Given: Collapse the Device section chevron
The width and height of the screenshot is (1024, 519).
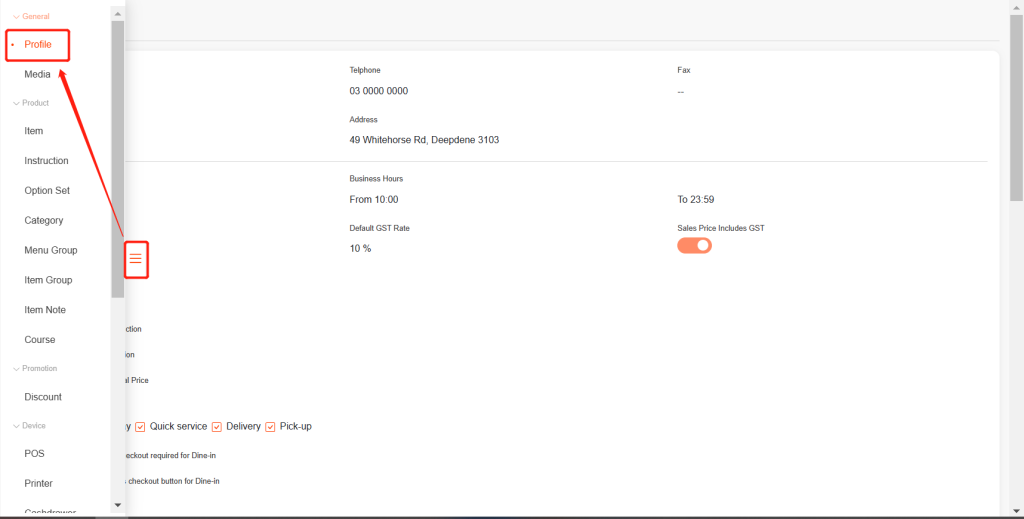Looking at the screenshot, I should pos(15,426).
